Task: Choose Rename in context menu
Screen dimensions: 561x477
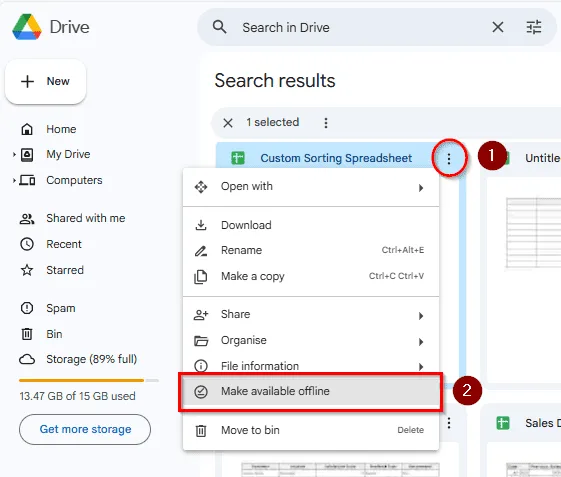Action: (311, 250)
